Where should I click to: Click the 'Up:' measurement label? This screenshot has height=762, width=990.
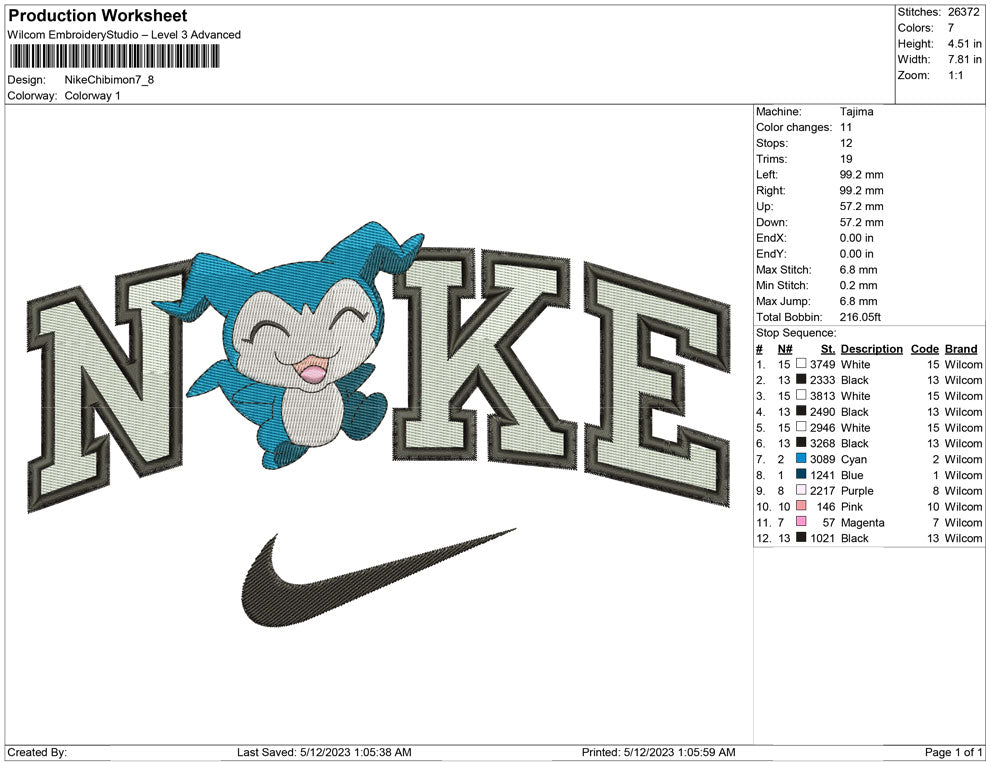point(764,206)
